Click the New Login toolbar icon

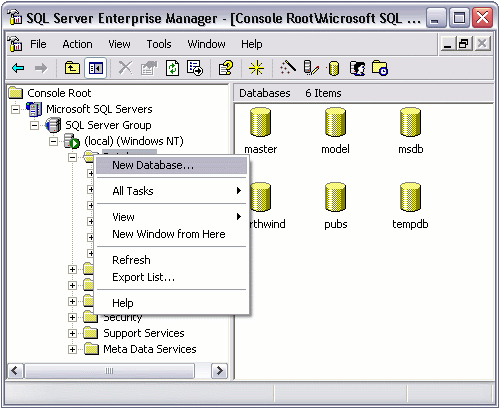(x=357, y=68)
